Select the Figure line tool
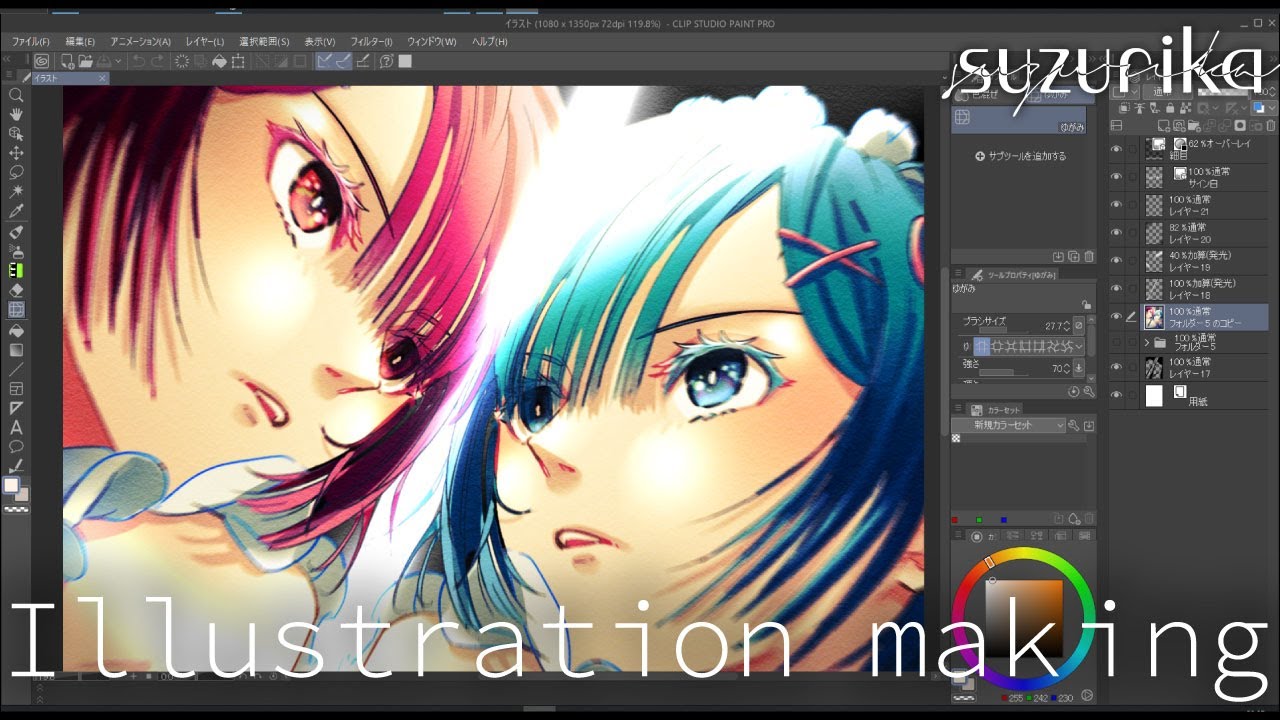The width and height of the screenshot is (1280, 720). (x=16, y=369)
